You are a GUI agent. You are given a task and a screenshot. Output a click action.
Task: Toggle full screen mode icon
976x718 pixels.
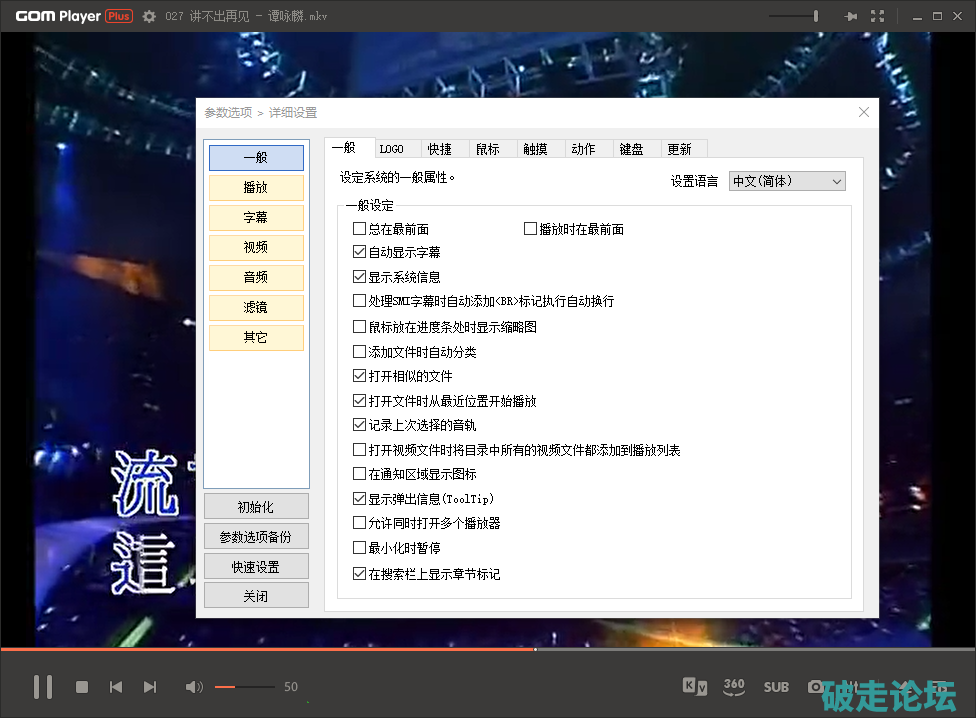(877, 16)
